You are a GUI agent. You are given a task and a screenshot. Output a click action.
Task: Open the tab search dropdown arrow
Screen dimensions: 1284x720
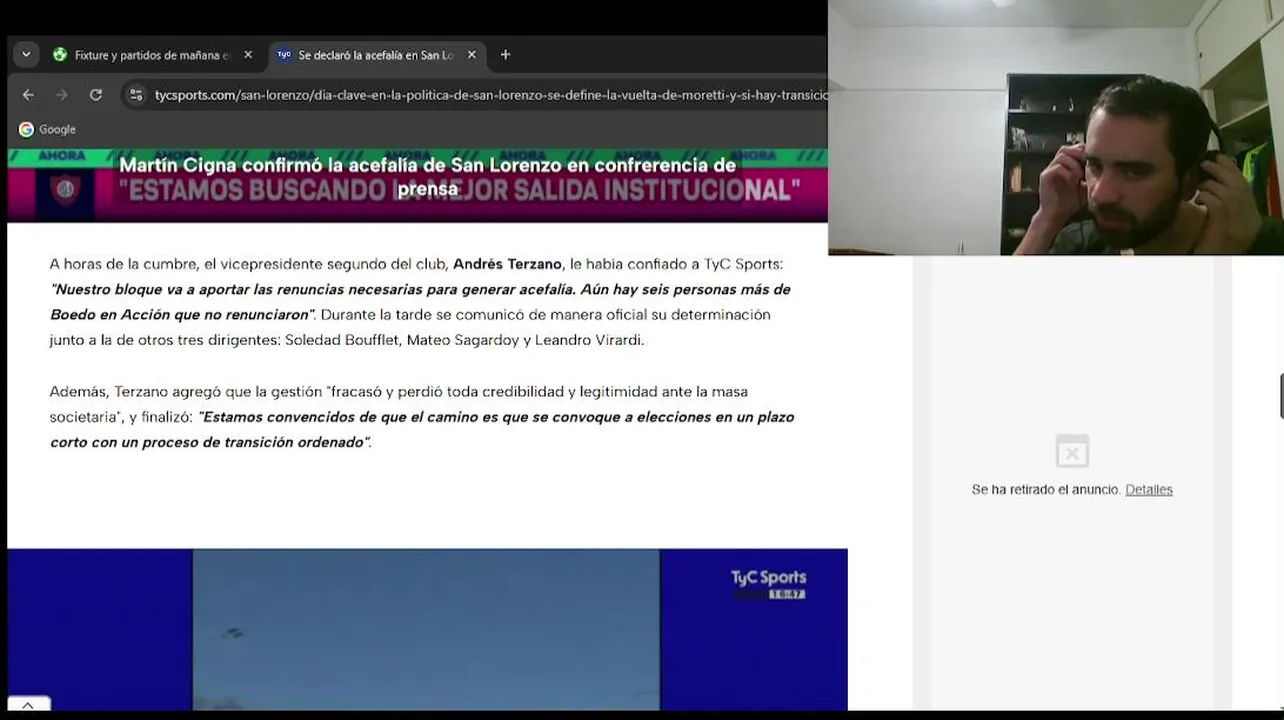(26, 55)
